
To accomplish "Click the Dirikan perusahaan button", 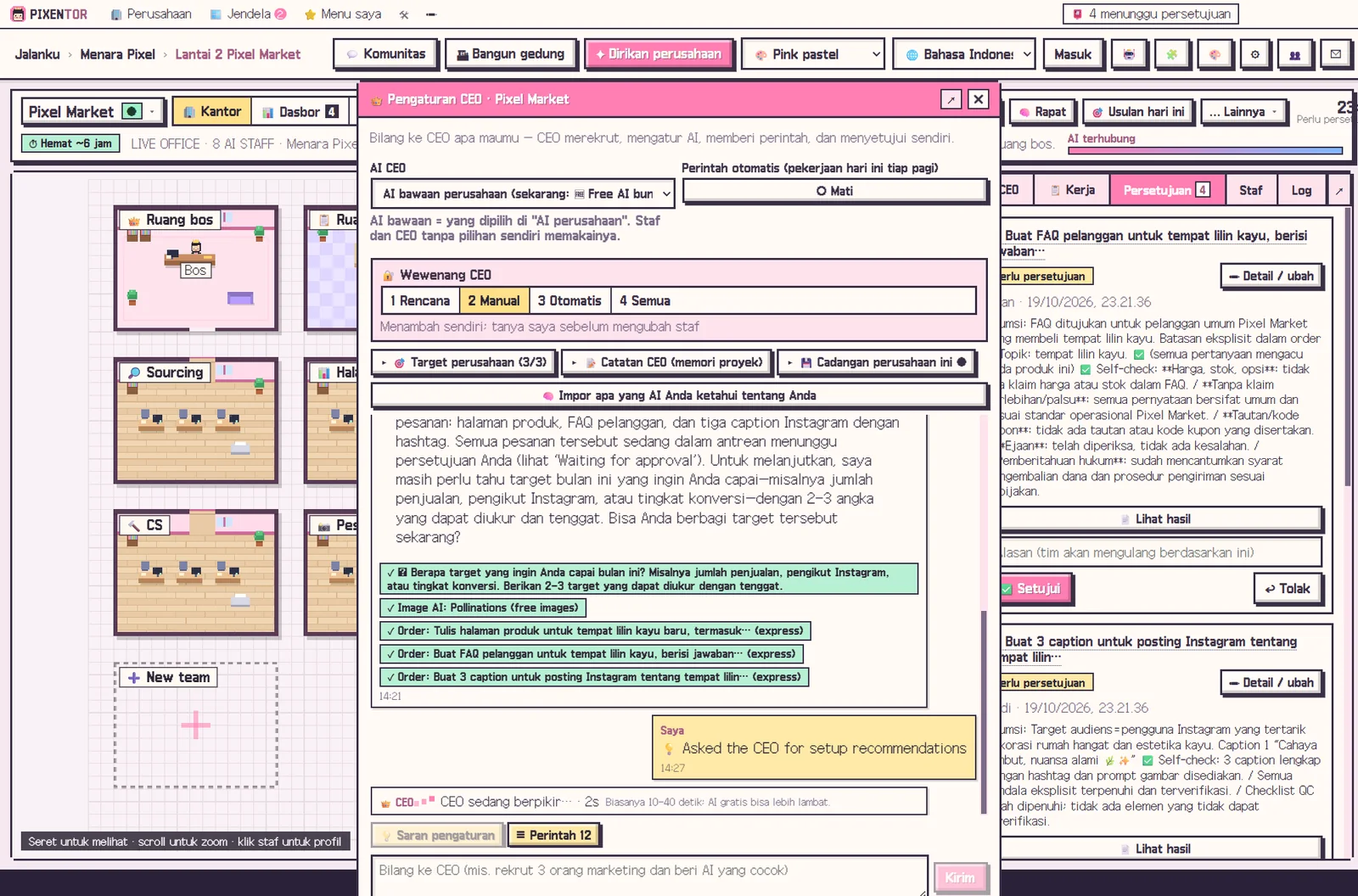I will [659, 54].
